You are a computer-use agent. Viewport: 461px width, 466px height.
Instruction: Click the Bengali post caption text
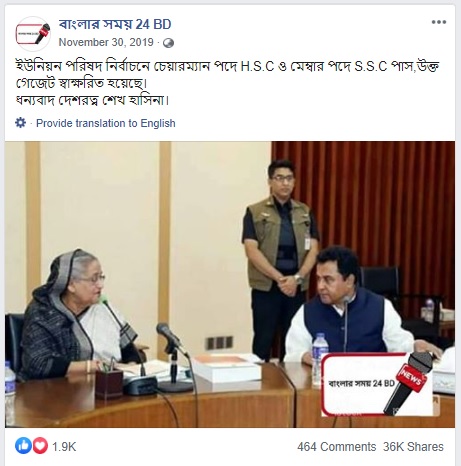point(227,83)
